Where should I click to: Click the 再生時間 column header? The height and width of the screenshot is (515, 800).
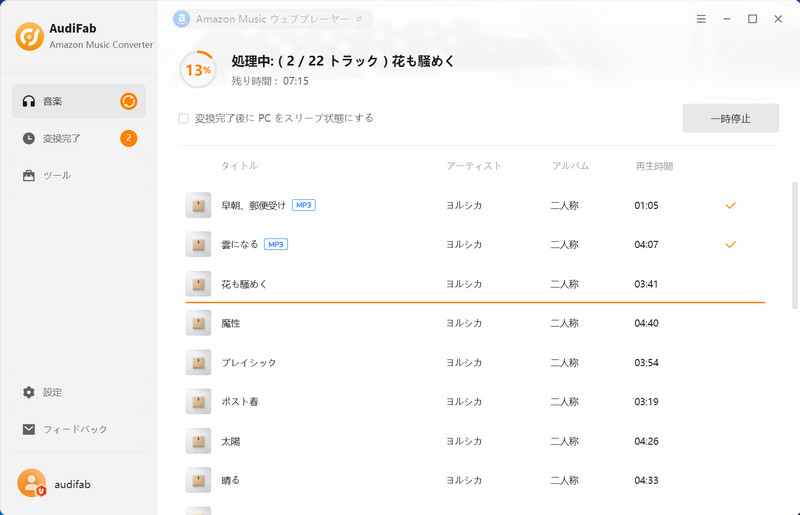(654, 166)
